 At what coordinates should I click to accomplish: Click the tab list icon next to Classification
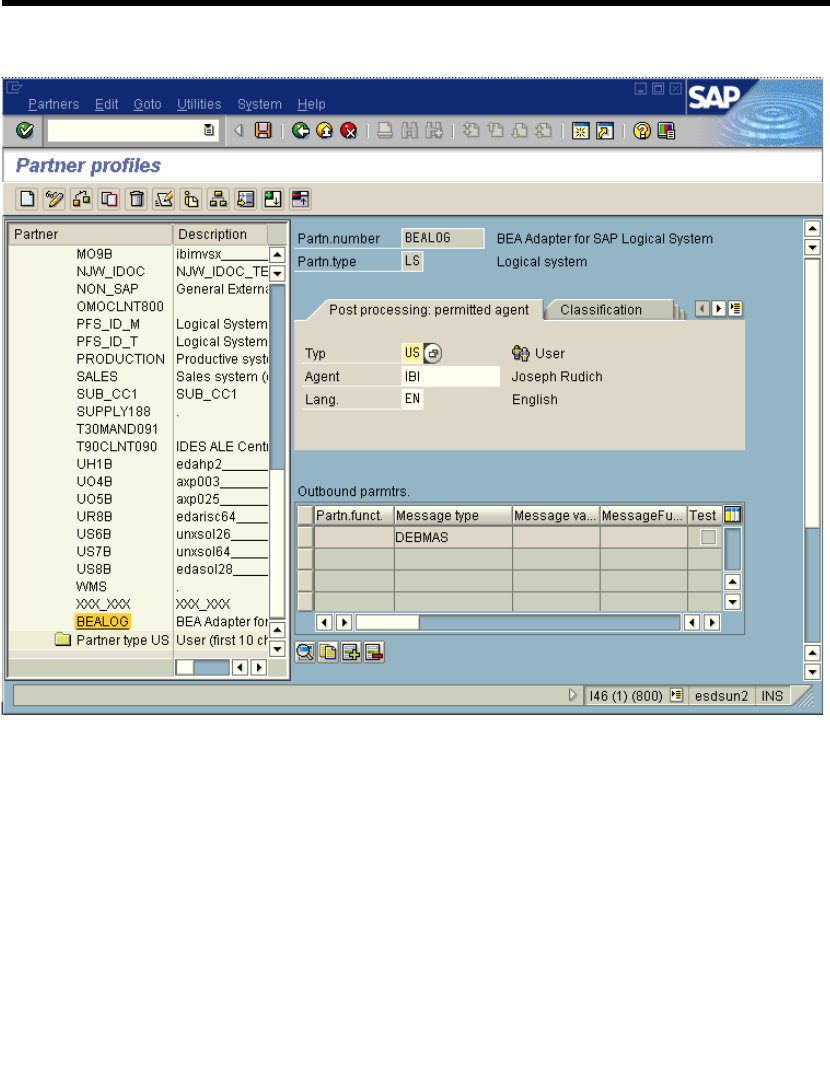click(x=735, y=309)
